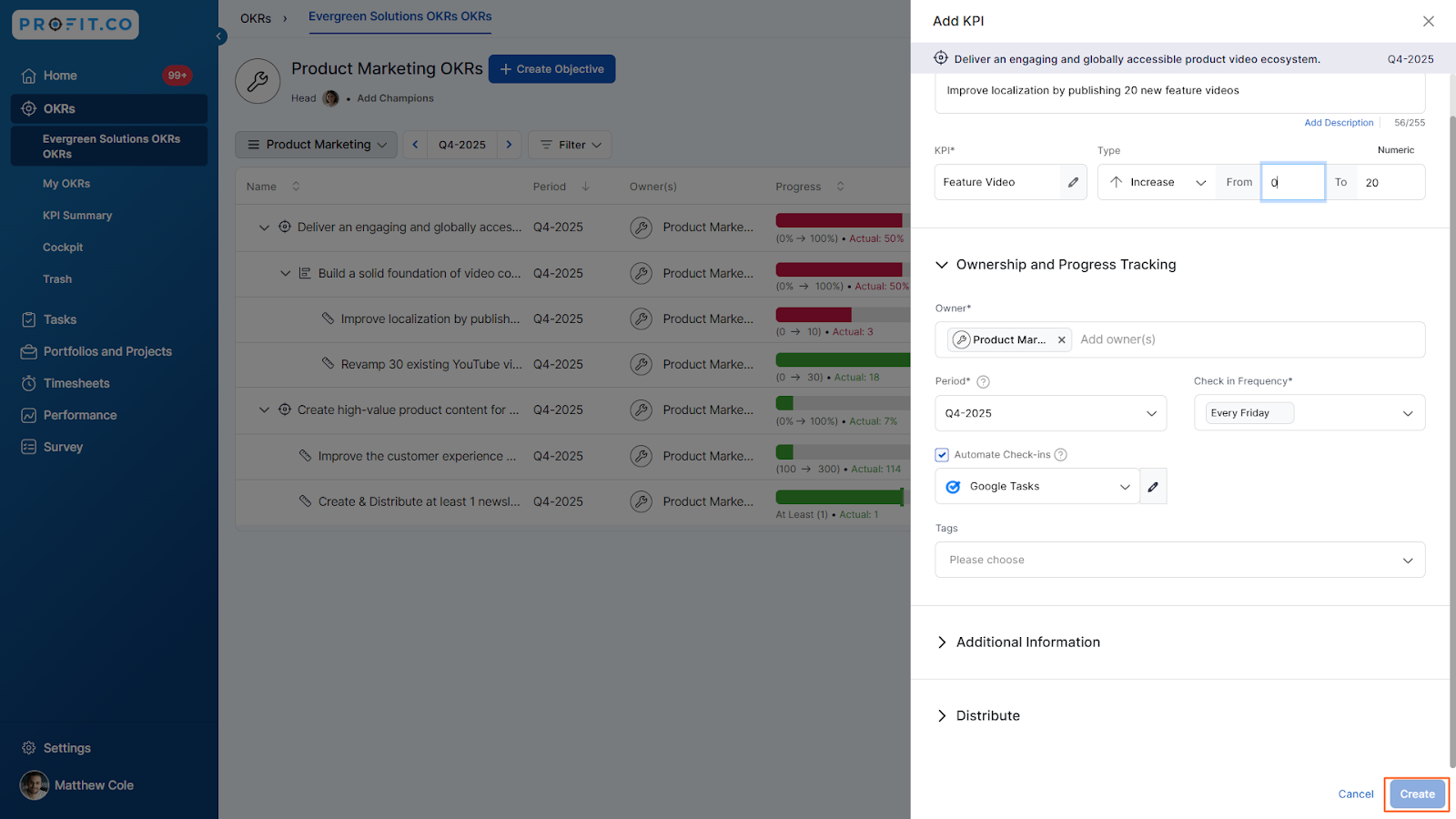Click Revamp 30 existing YouTube progress bar
This screenshot has height=819, width=1456.
coord(843,359)
